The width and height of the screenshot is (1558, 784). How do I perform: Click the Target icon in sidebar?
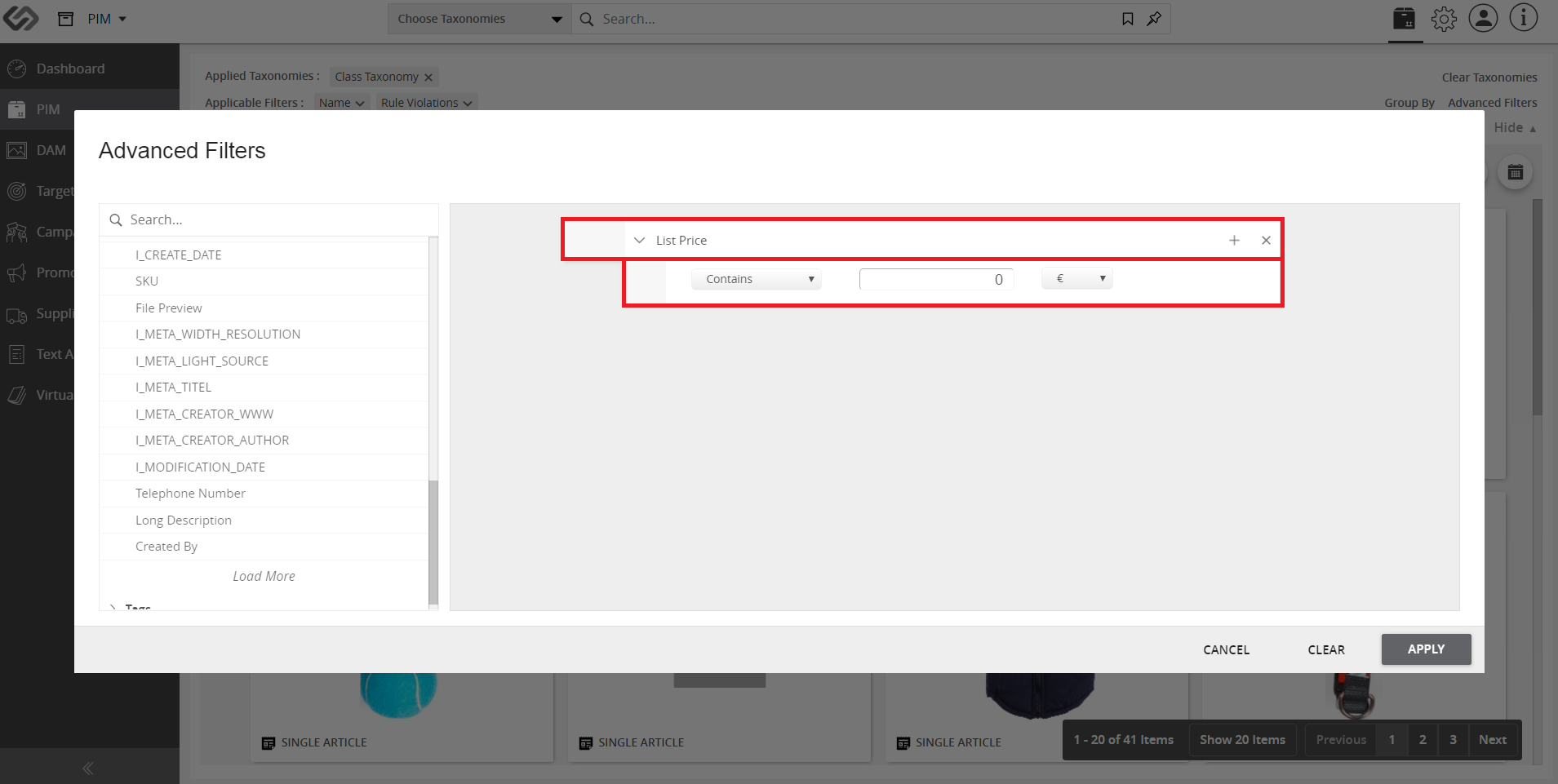[x=17, y=191]
